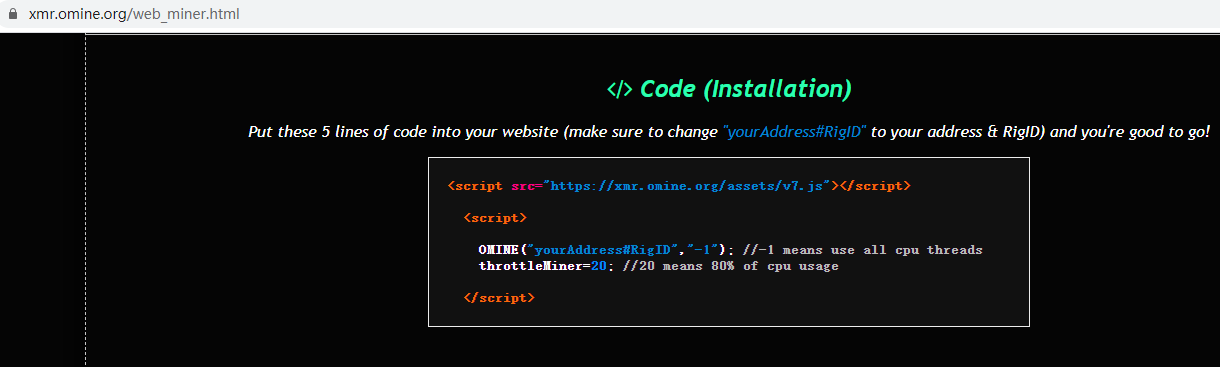Click the "use all cpu threads" comment
This screenshot has width=1220, height=367.
tap(906, 250)
